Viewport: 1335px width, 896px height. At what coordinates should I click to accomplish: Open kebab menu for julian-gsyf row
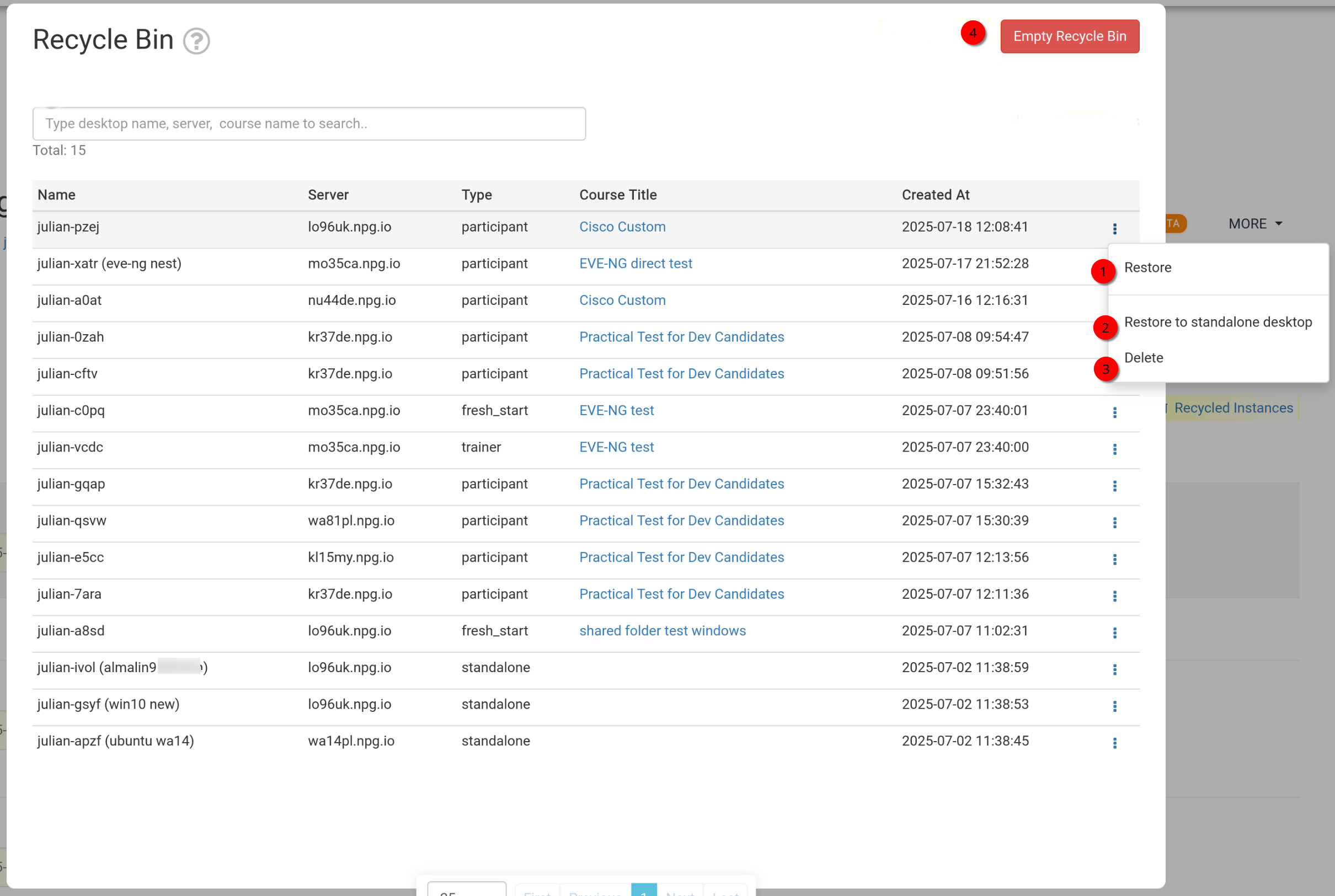point(1114,706)
